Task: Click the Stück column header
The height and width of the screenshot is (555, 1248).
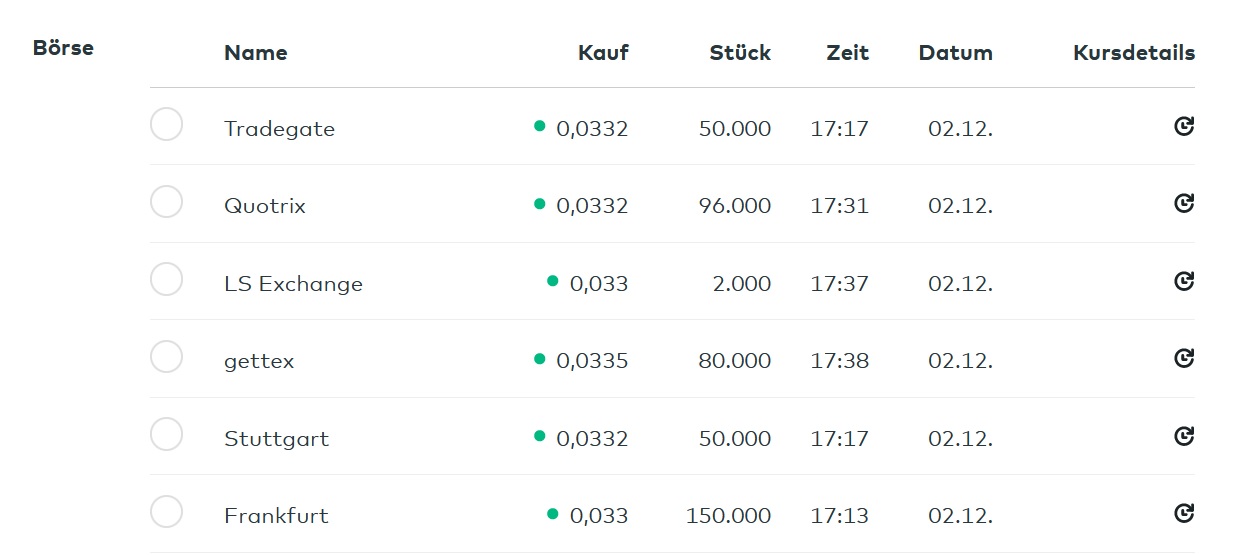Action: (x=740, y=53)
